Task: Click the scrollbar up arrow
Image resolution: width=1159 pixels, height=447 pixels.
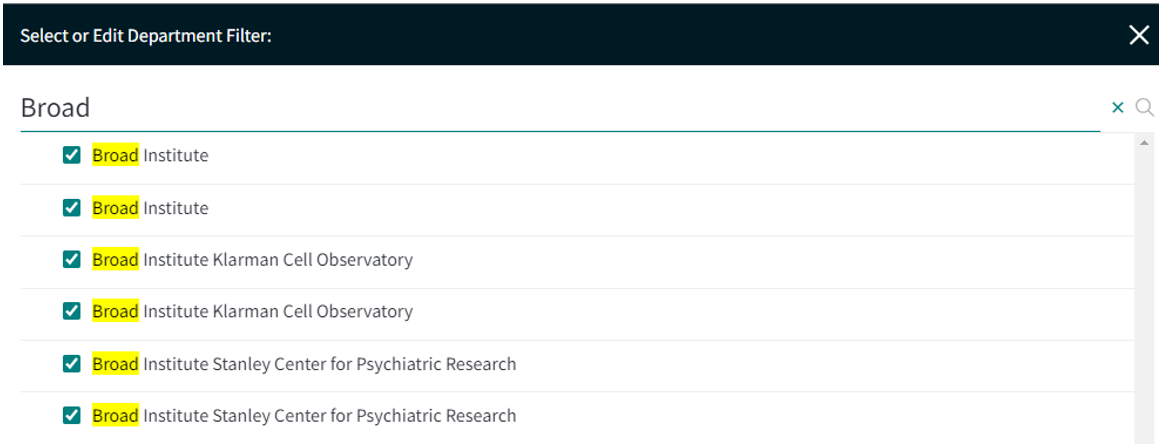Action: point(1144,143)
